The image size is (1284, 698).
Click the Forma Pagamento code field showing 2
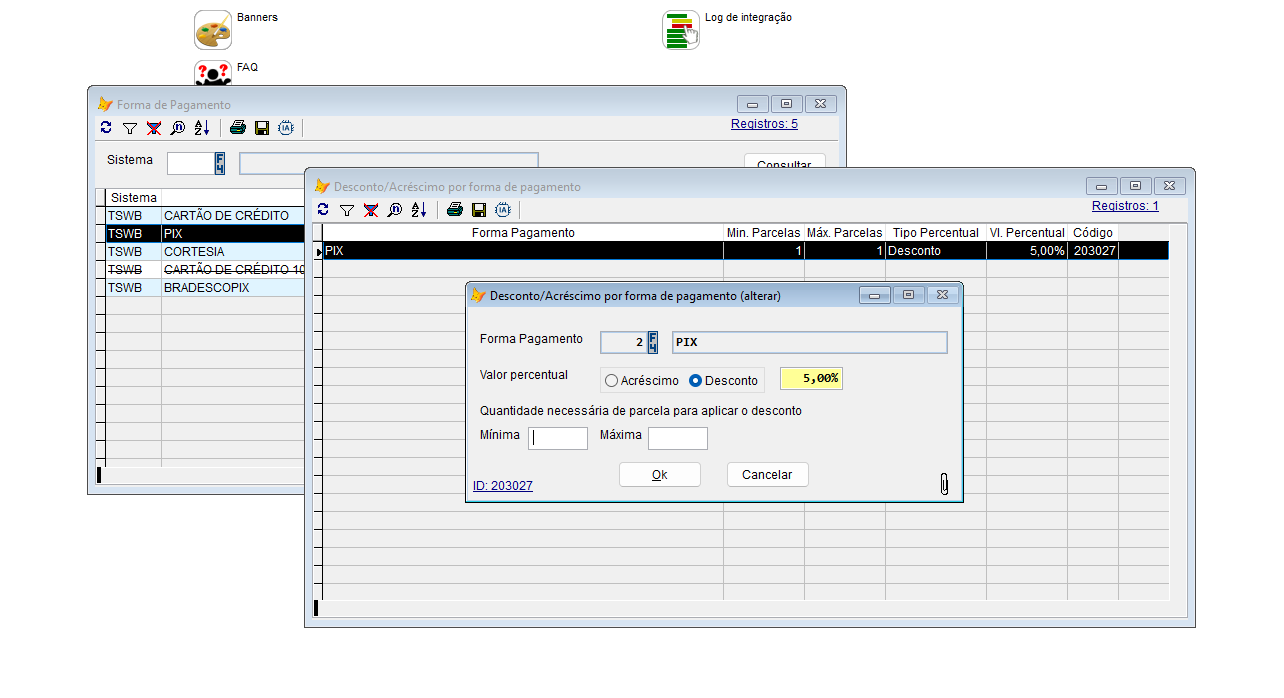(x=624, y=343)
